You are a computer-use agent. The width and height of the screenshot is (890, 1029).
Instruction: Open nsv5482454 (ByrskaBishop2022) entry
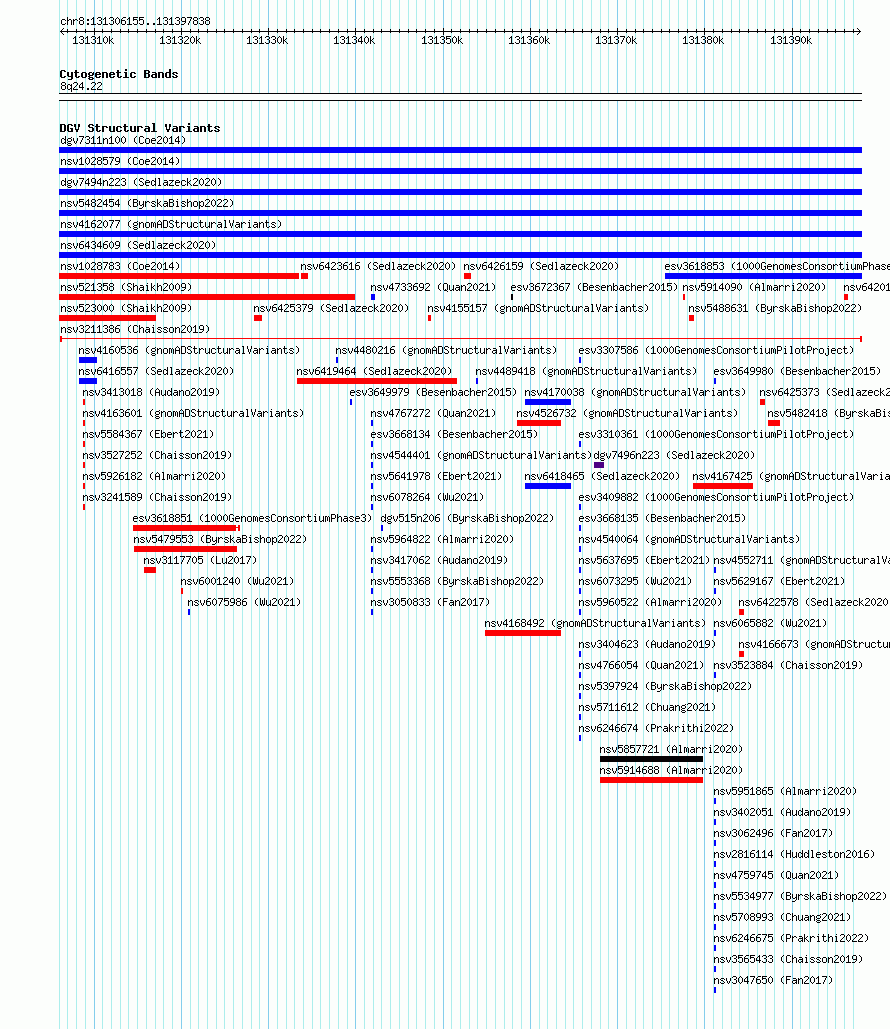tap(147, 203)
